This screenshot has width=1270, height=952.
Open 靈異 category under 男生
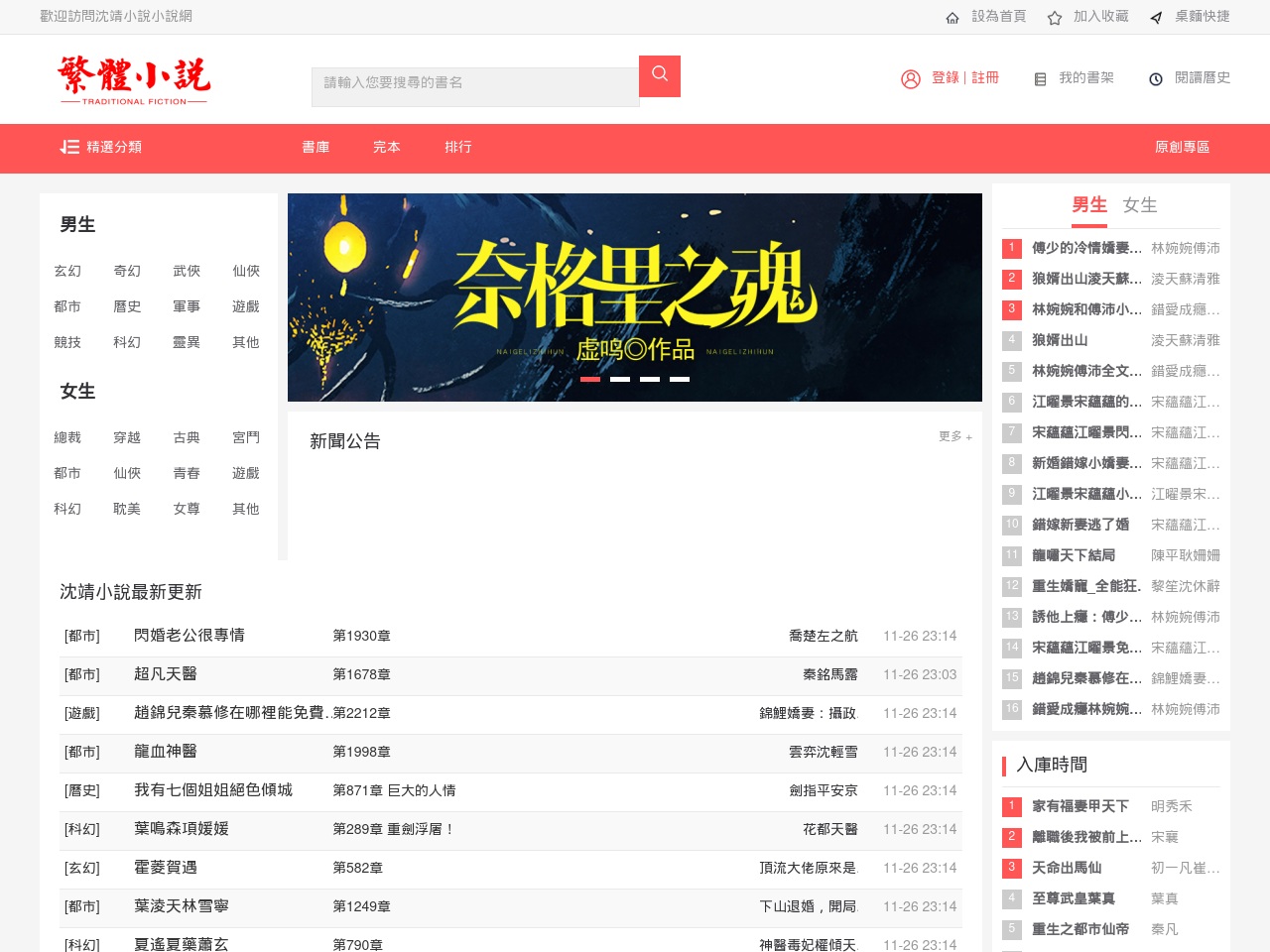coord(187,342)
